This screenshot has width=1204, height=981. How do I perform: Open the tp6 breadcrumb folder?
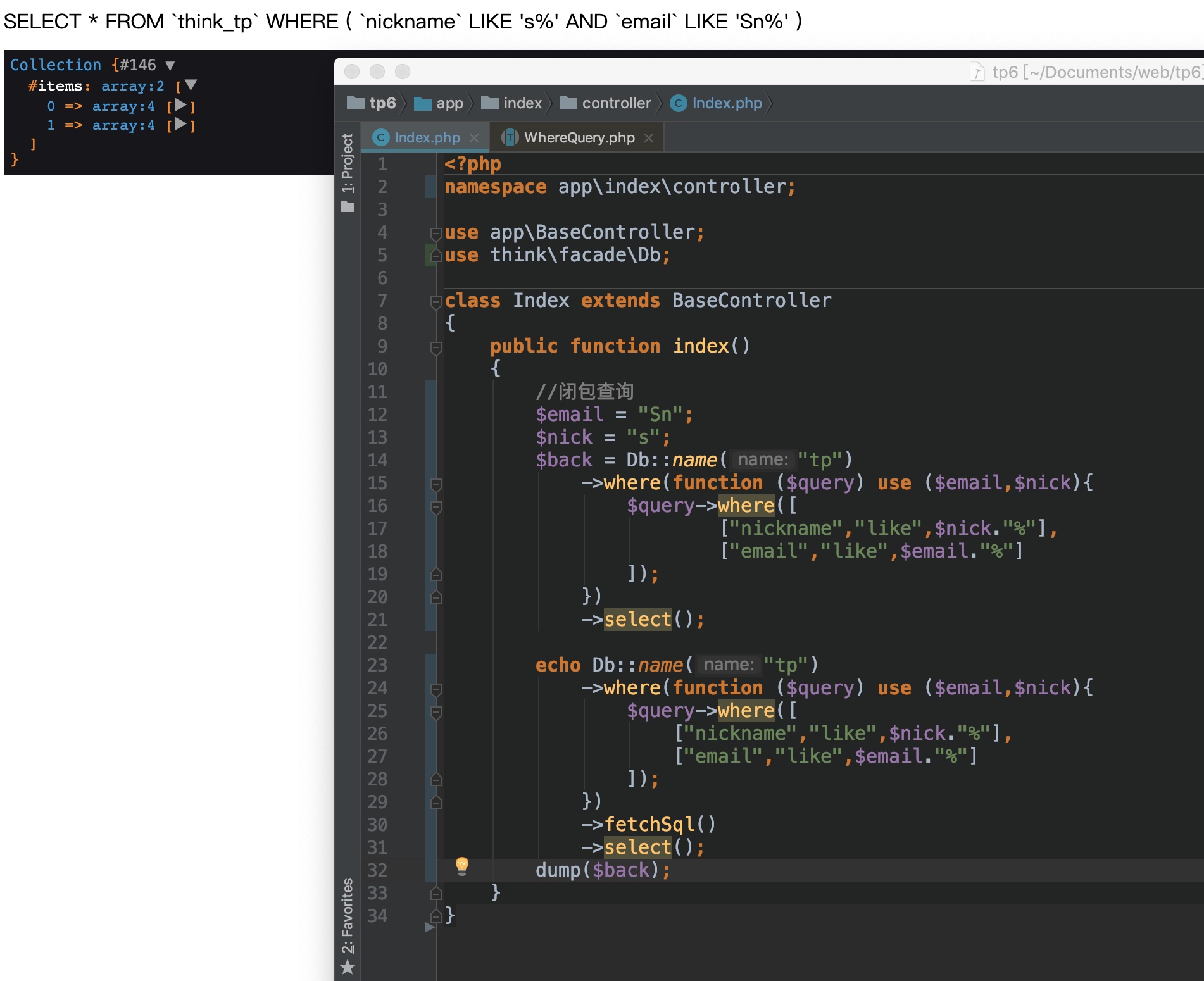click(x=372, y=103)
